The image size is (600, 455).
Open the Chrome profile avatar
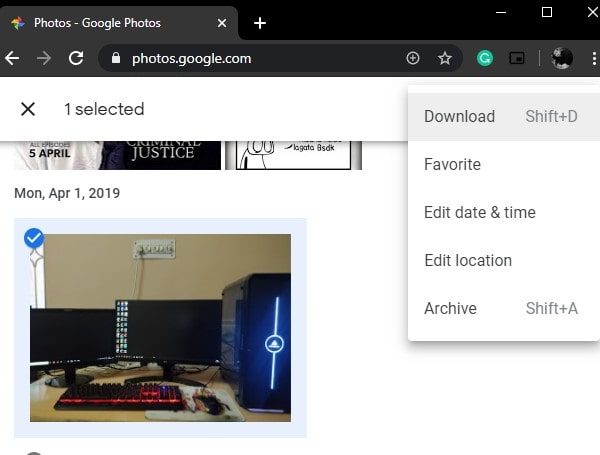pyautogui.click(x=562, y=58)
